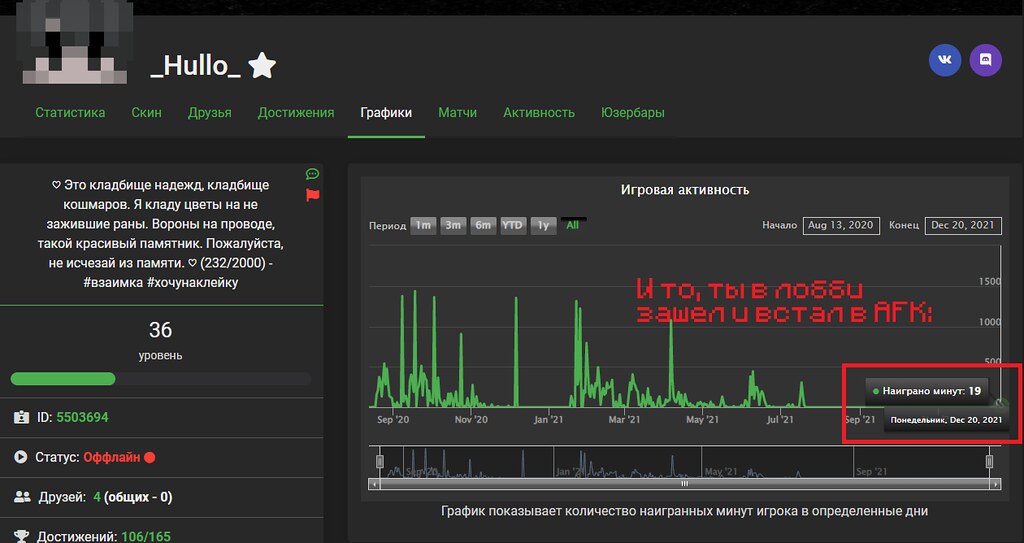Choose the 1y period range

coord(543,225)
